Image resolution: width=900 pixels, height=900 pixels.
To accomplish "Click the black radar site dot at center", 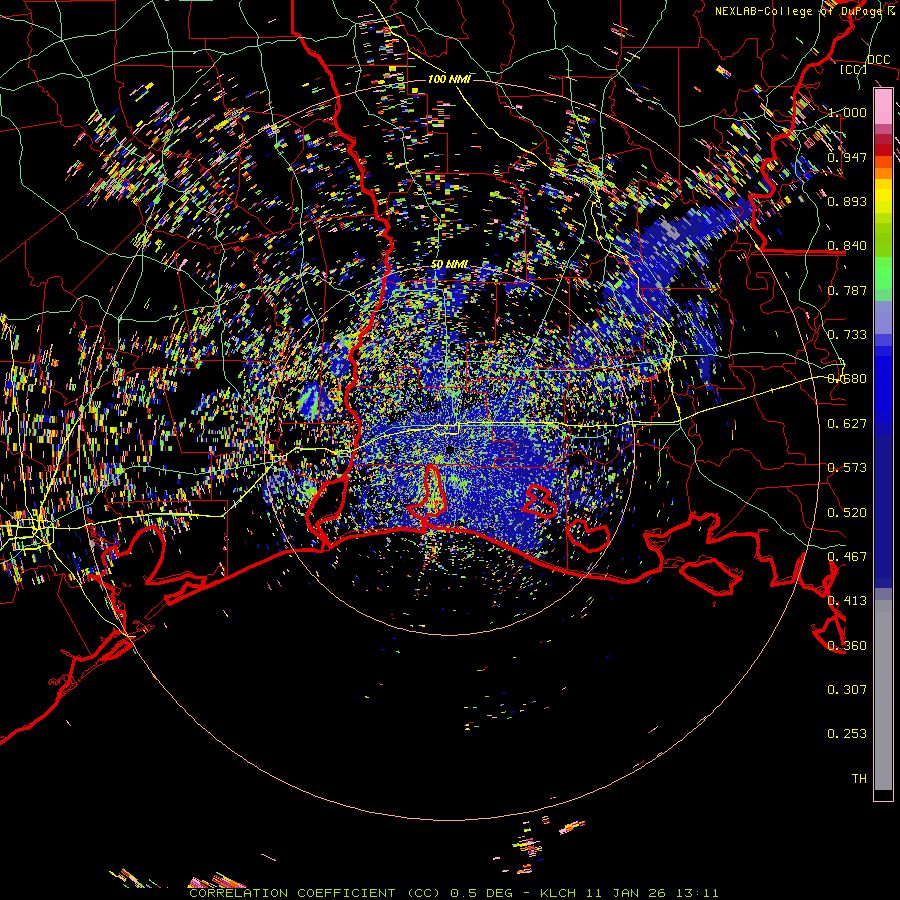I will (x=449, y=450).
